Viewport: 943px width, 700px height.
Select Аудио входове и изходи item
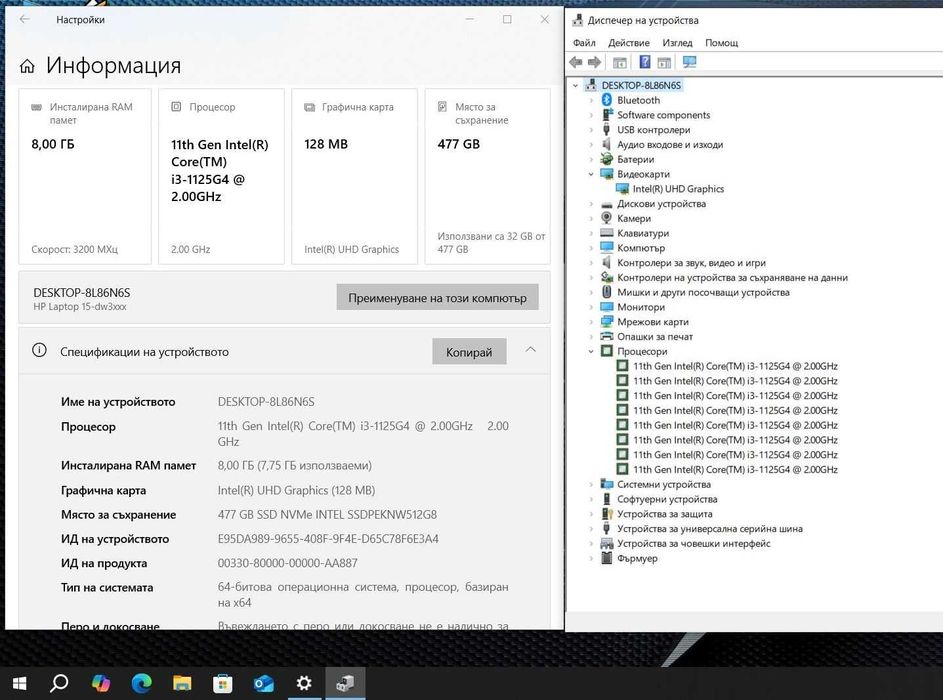point(670,144)
